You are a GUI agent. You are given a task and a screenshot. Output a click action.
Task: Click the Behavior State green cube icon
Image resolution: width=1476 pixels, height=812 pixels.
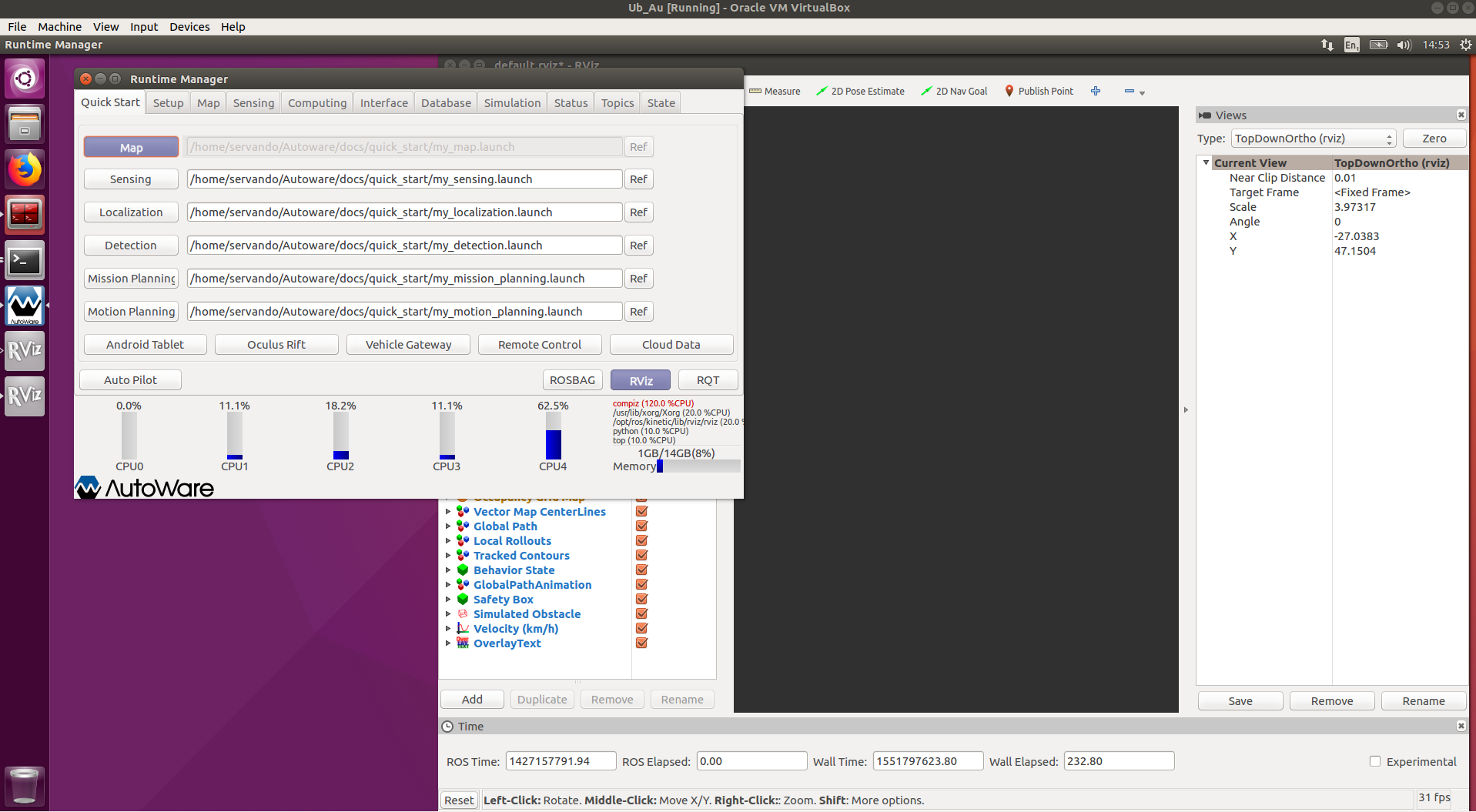[463, 570]
